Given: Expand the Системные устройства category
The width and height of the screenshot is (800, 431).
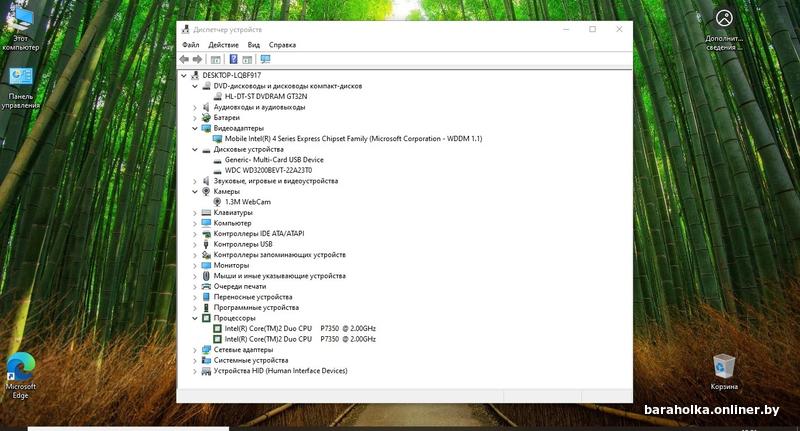Looking at the screenshot, I should pos(195,361).
